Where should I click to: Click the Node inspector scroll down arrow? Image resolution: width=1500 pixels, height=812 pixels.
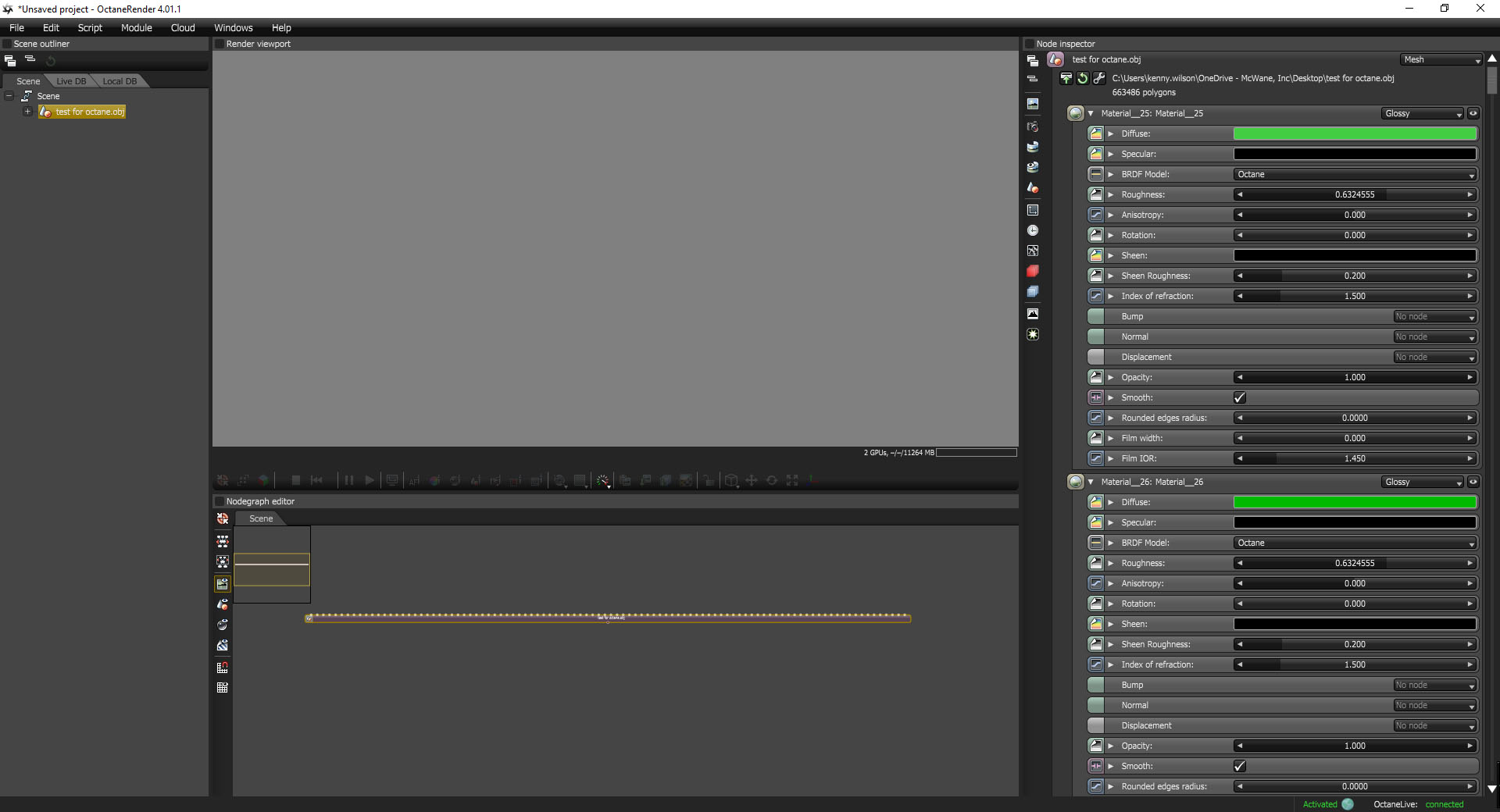click(x=1492, y=789)
